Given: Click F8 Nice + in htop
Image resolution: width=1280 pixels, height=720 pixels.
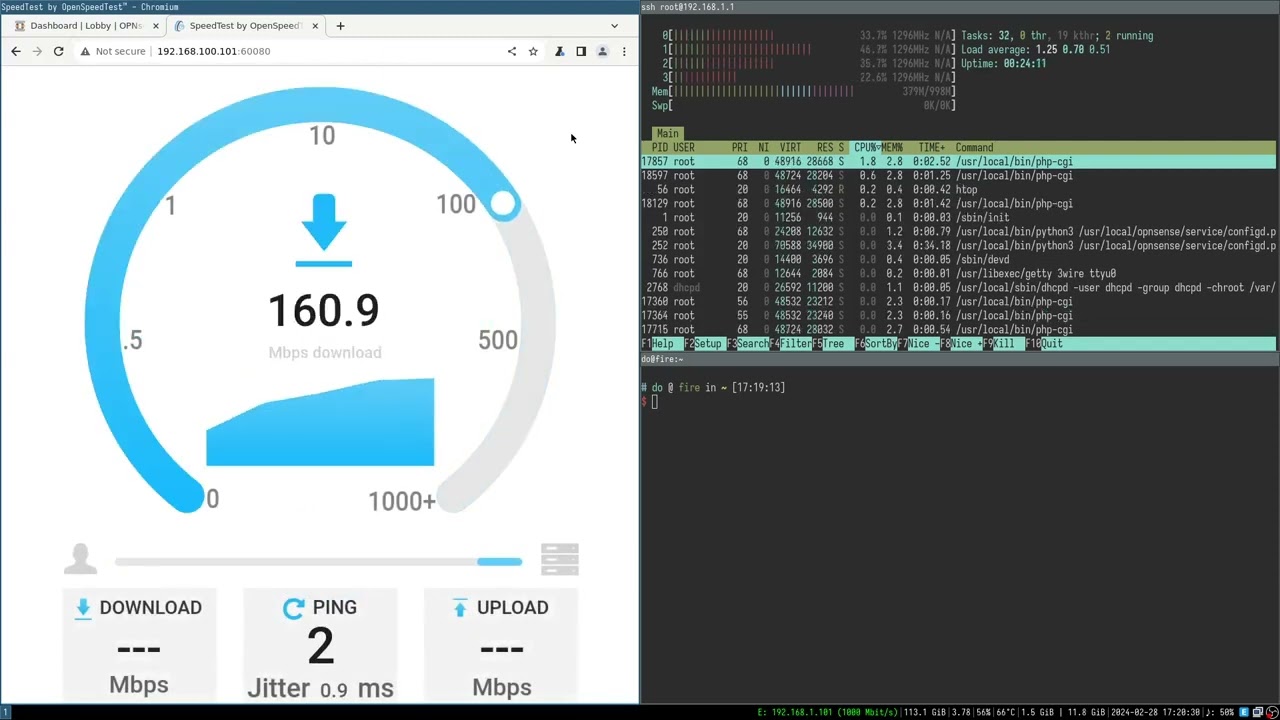Looking at the screenshot, I should tap(960, 343).
